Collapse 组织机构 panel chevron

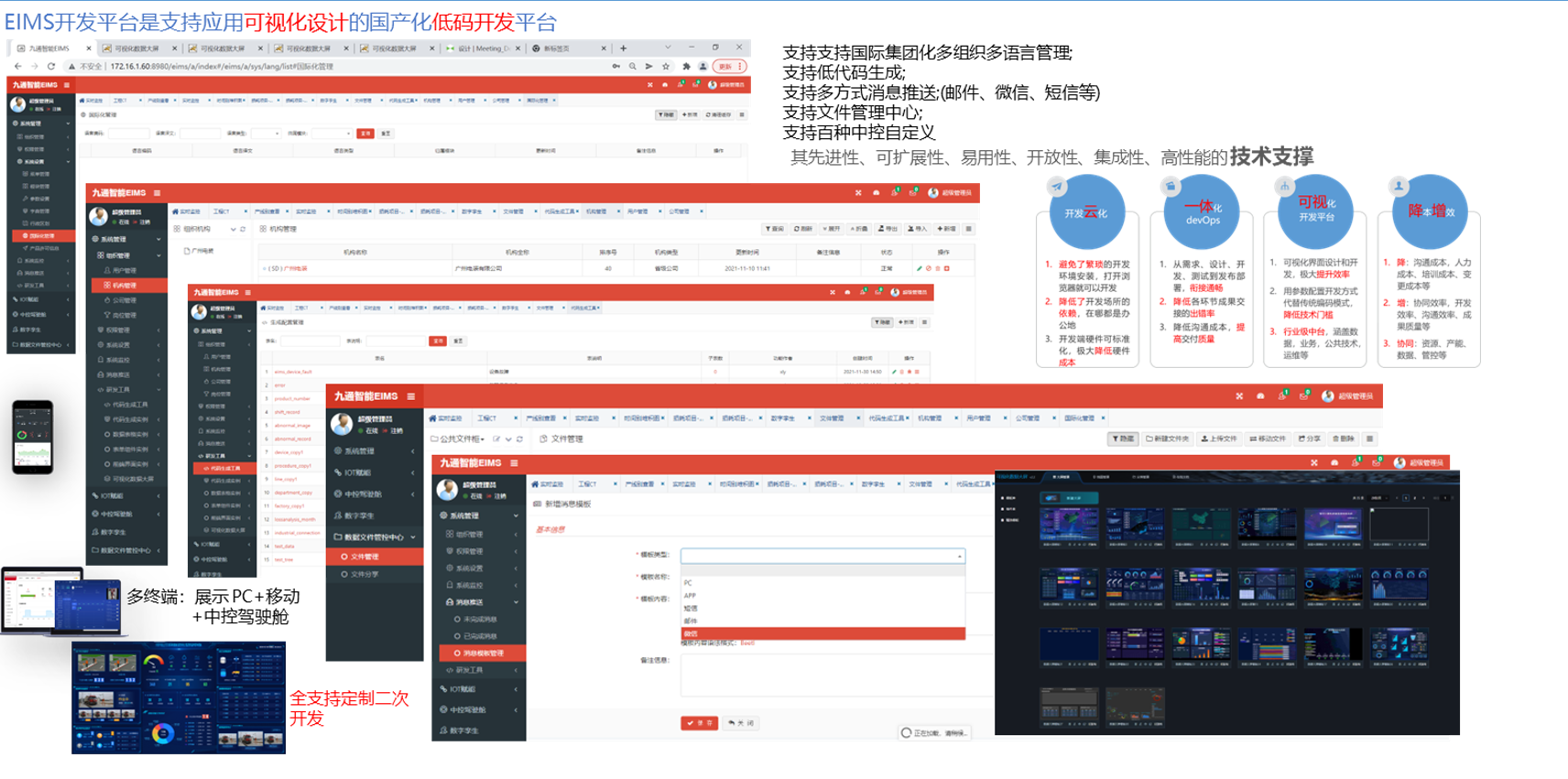(233, 229)
